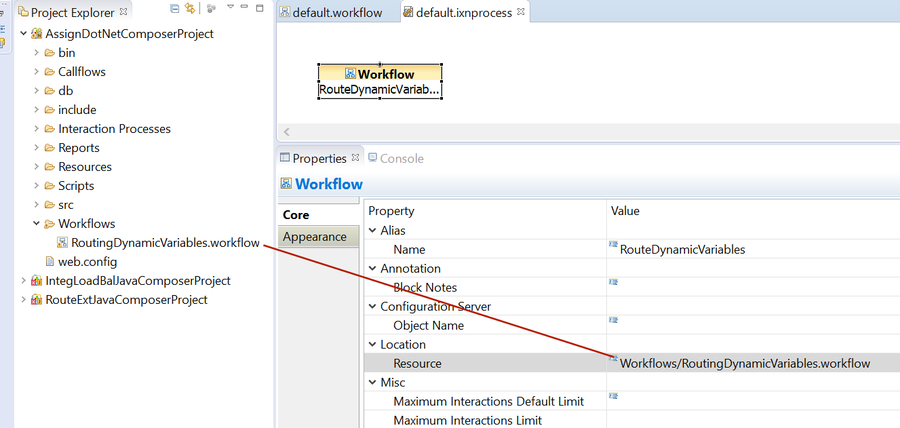Click IntegLoadBalJavaComposerProject project icon

[37, 281]
